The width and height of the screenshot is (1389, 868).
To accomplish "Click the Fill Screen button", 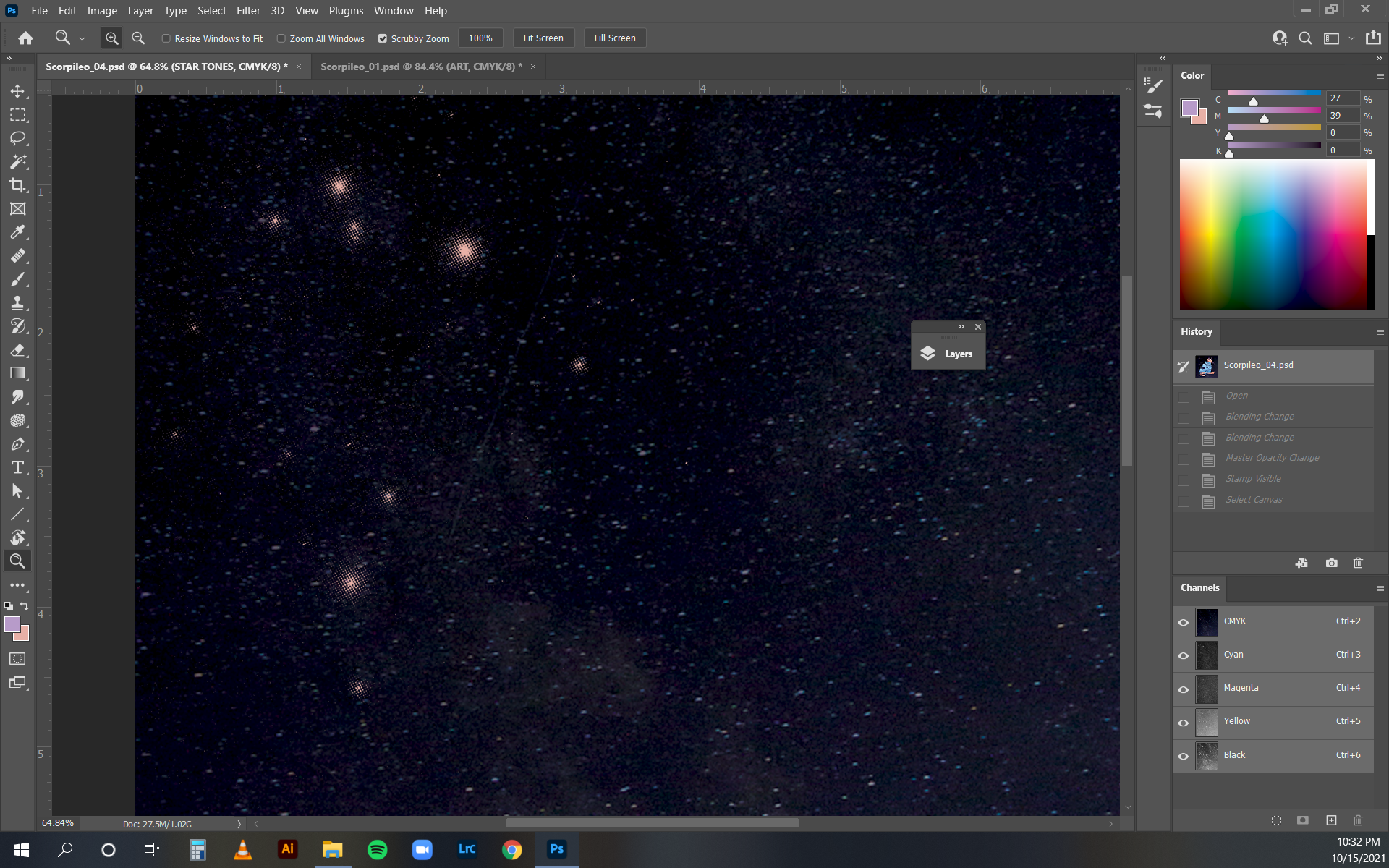I will point(615,38).
